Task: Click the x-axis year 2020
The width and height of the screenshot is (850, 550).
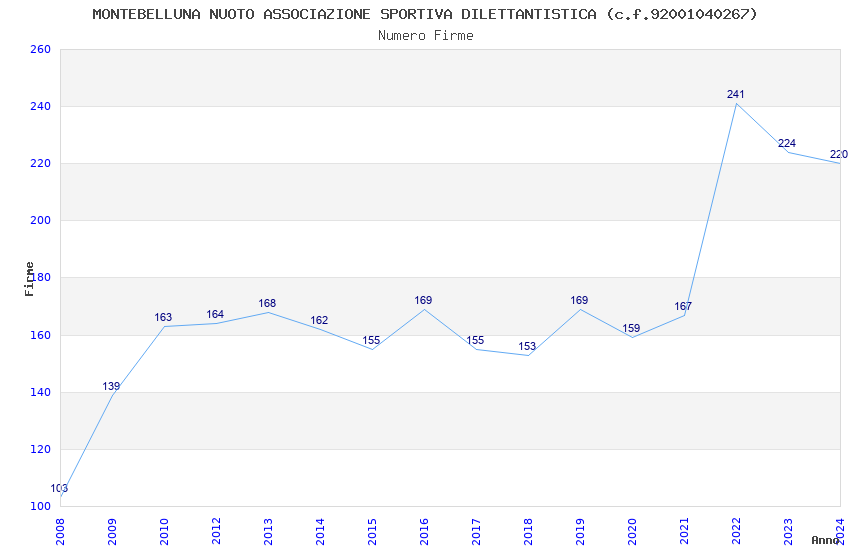Action: click(632, 532)
